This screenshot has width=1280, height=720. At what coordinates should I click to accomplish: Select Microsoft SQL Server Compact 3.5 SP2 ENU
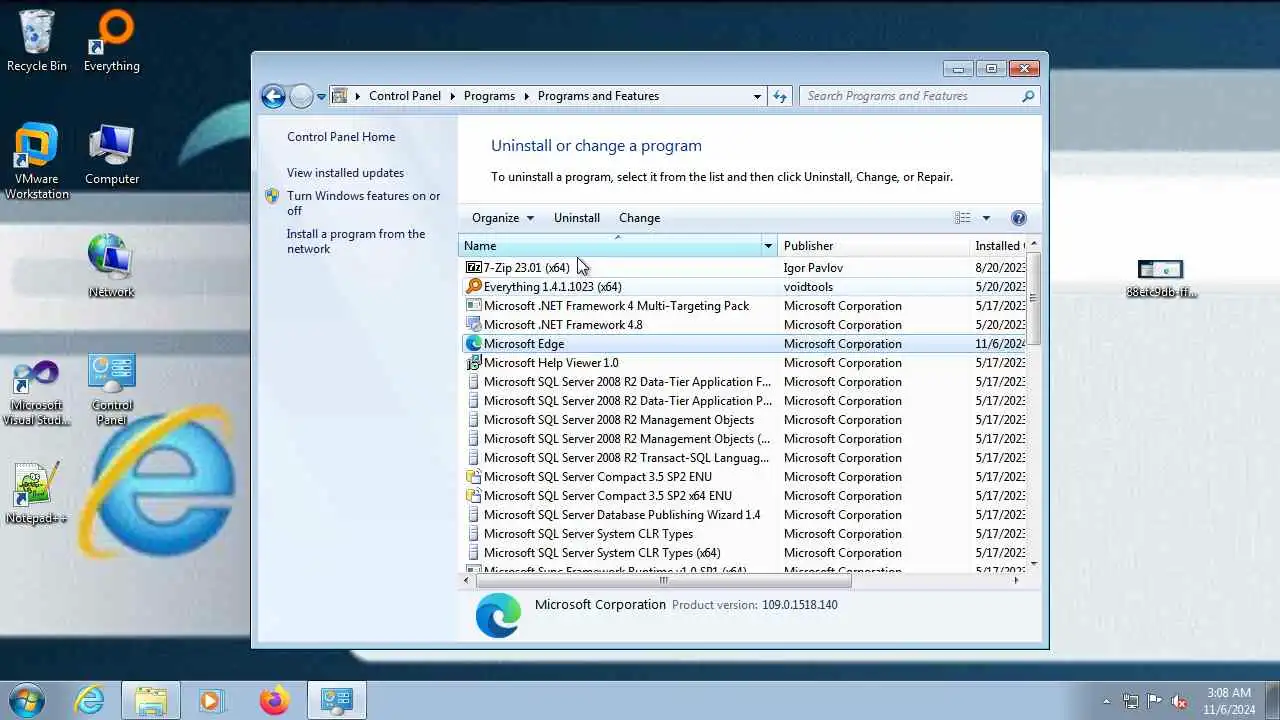[746, 476]
